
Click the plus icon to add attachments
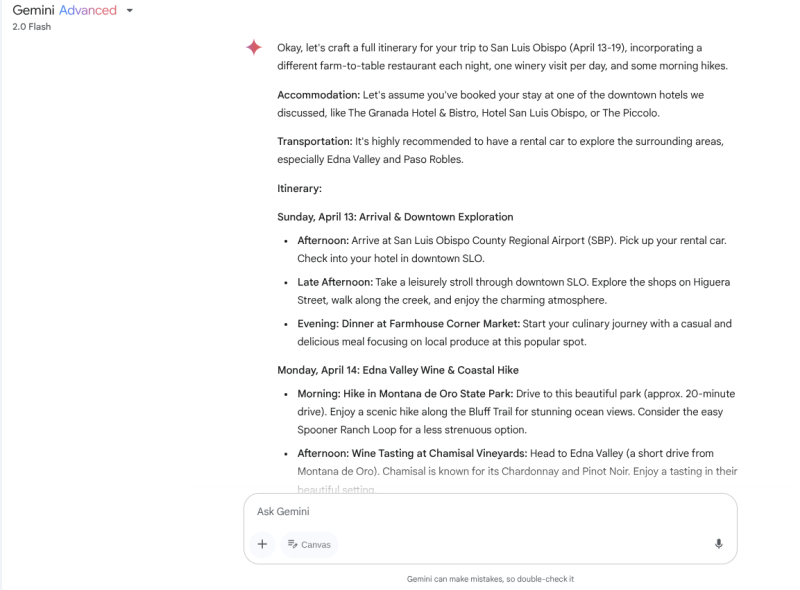point(262,544)
